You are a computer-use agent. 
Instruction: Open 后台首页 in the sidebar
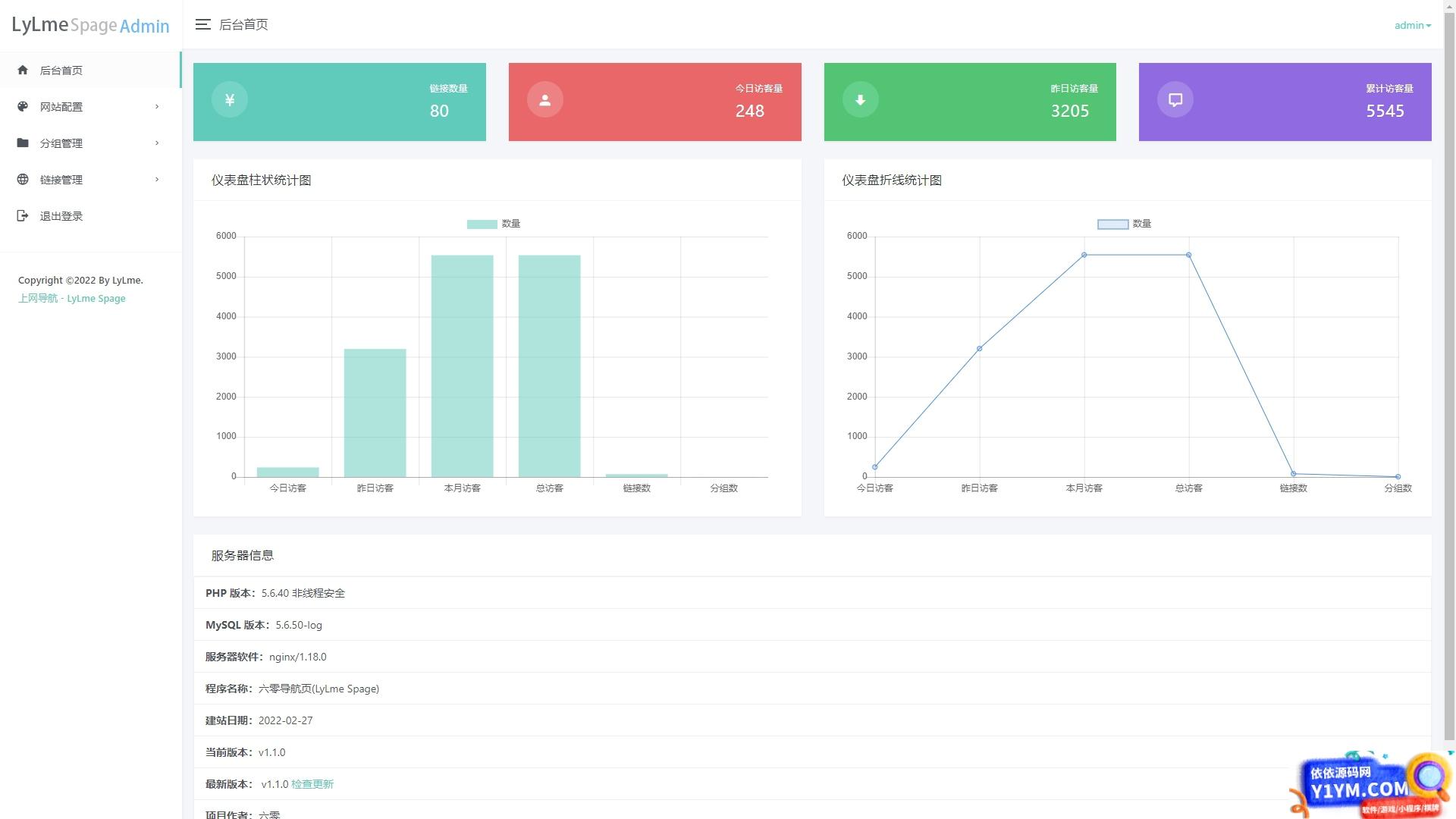click(90, 70)
